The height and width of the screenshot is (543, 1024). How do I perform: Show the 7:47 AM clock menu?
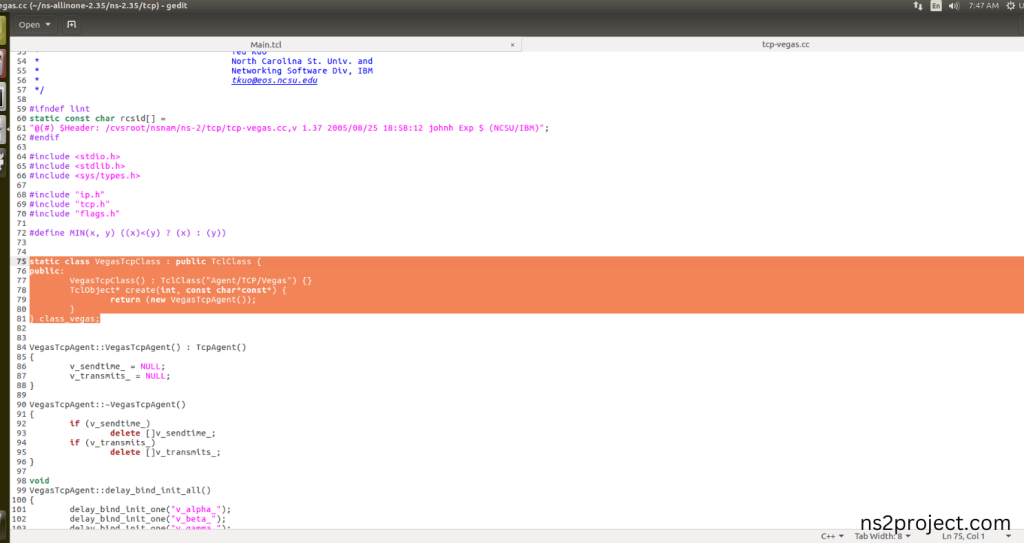(x=984, y=6)
